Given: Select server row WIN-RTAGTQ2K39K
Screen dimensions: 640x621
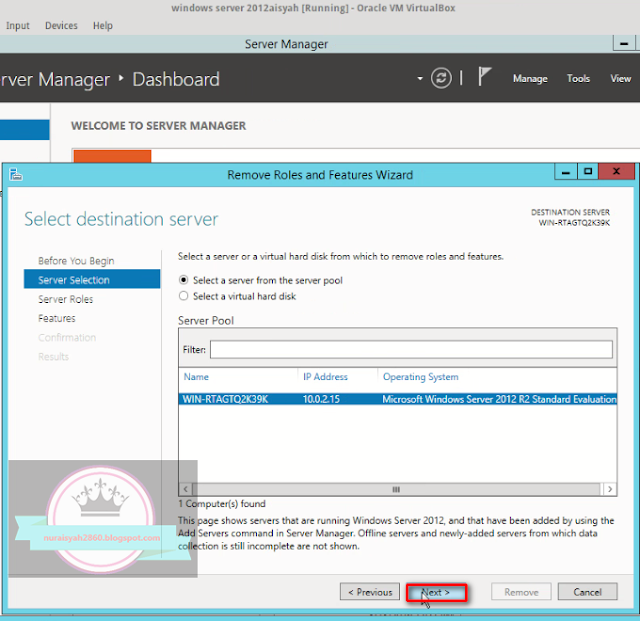Looking at the screenshot, I should (398, 399).
